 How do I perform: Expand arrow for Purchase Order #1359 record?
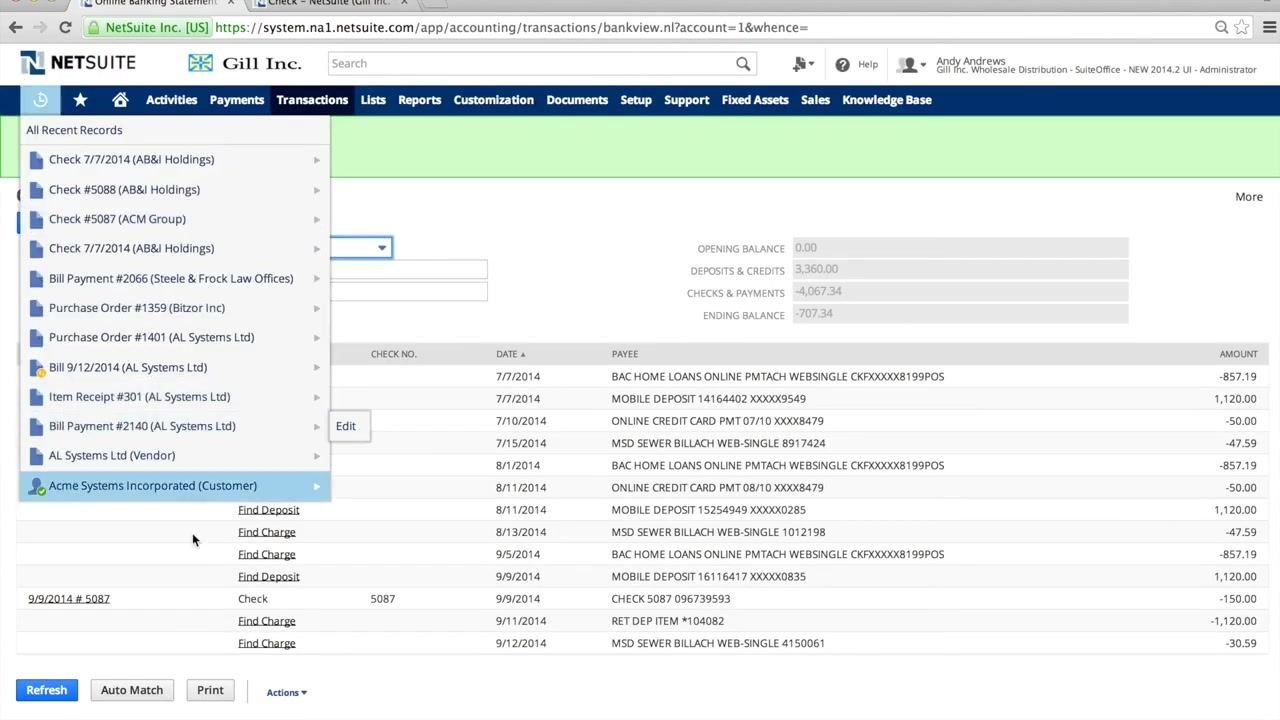coord(317,308)
